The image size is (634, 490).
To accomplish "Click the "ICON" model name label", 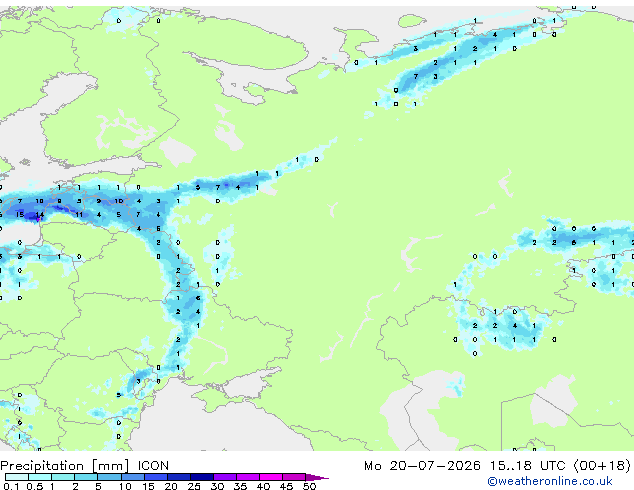I will [153, 466].
